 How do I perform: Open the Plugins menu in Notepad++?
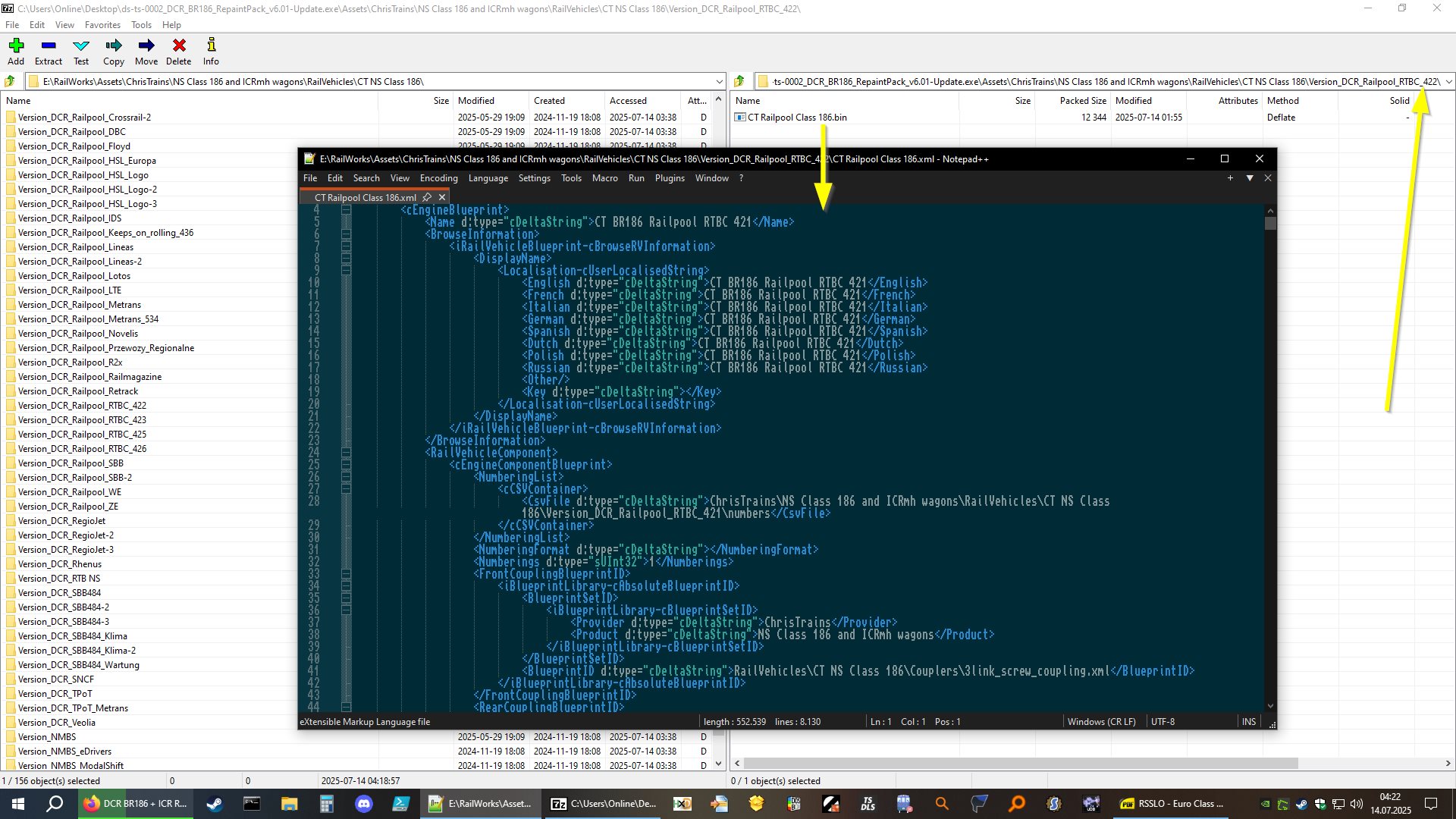(670, 178)
